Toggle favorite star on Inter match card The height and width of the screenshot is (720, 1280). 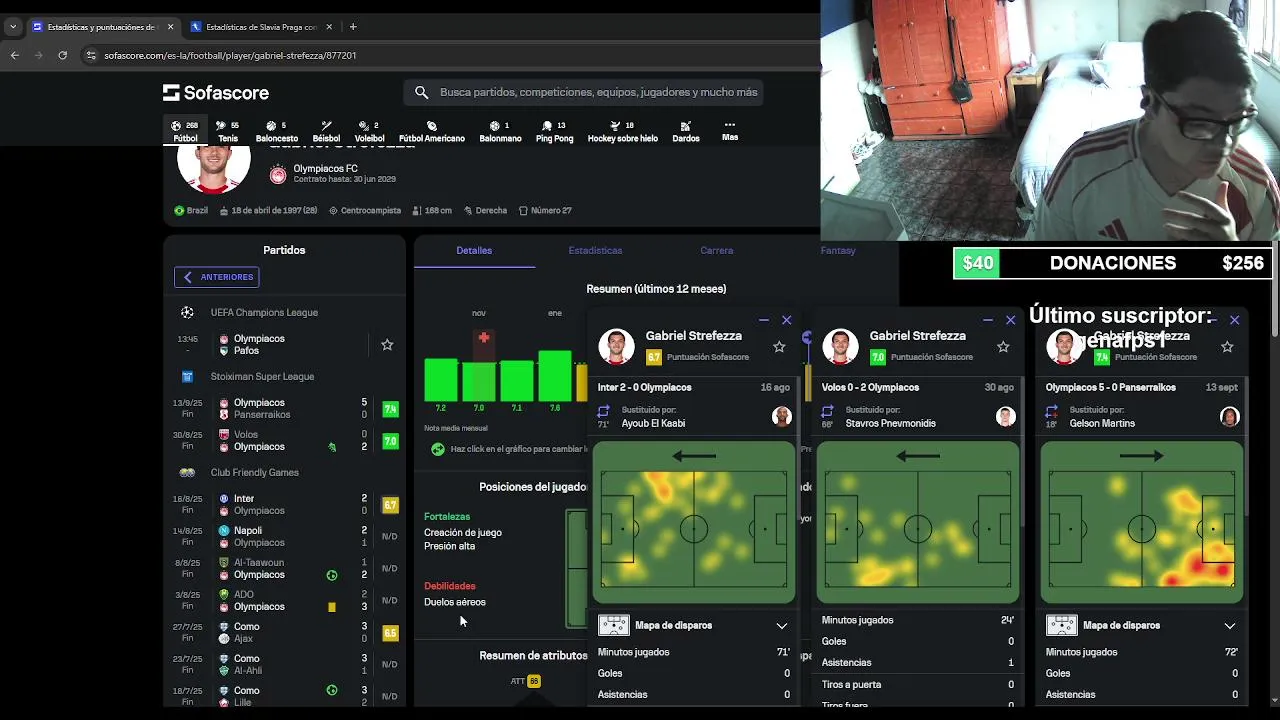(779, 346)
